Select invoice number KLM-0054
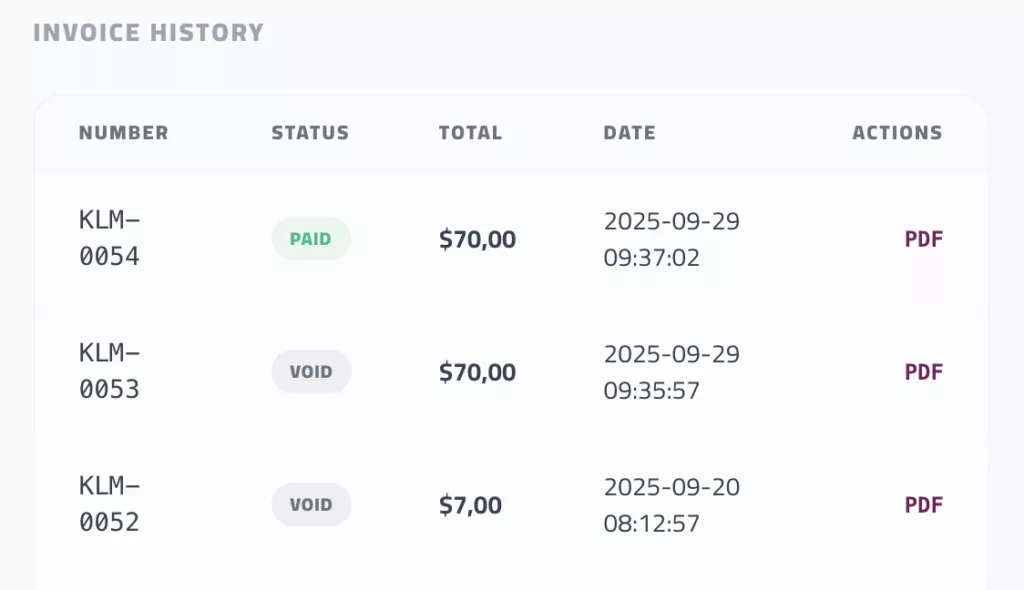This screenshot has width=1024, height=590. click(x=110, y=238)
